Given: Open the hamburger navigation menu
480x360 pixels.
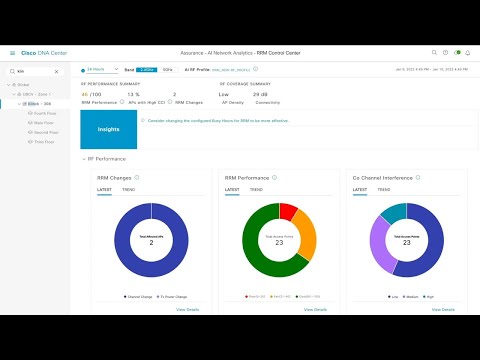Looking at the screenshot, I should [13, 53].
